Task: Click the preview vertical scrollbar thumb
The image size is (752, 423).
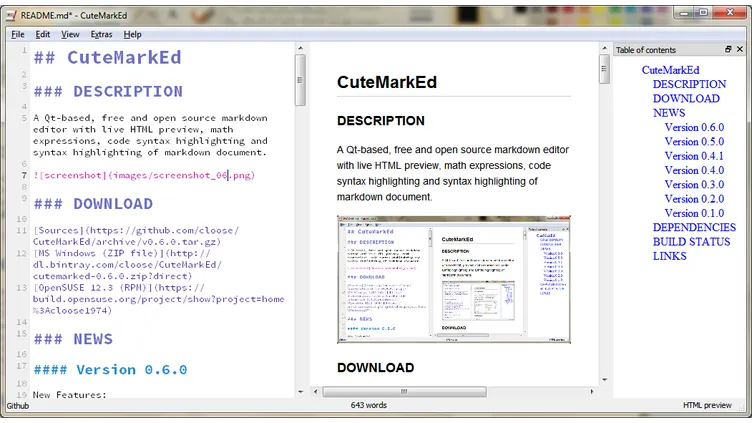Action: [x=604, y=69]
